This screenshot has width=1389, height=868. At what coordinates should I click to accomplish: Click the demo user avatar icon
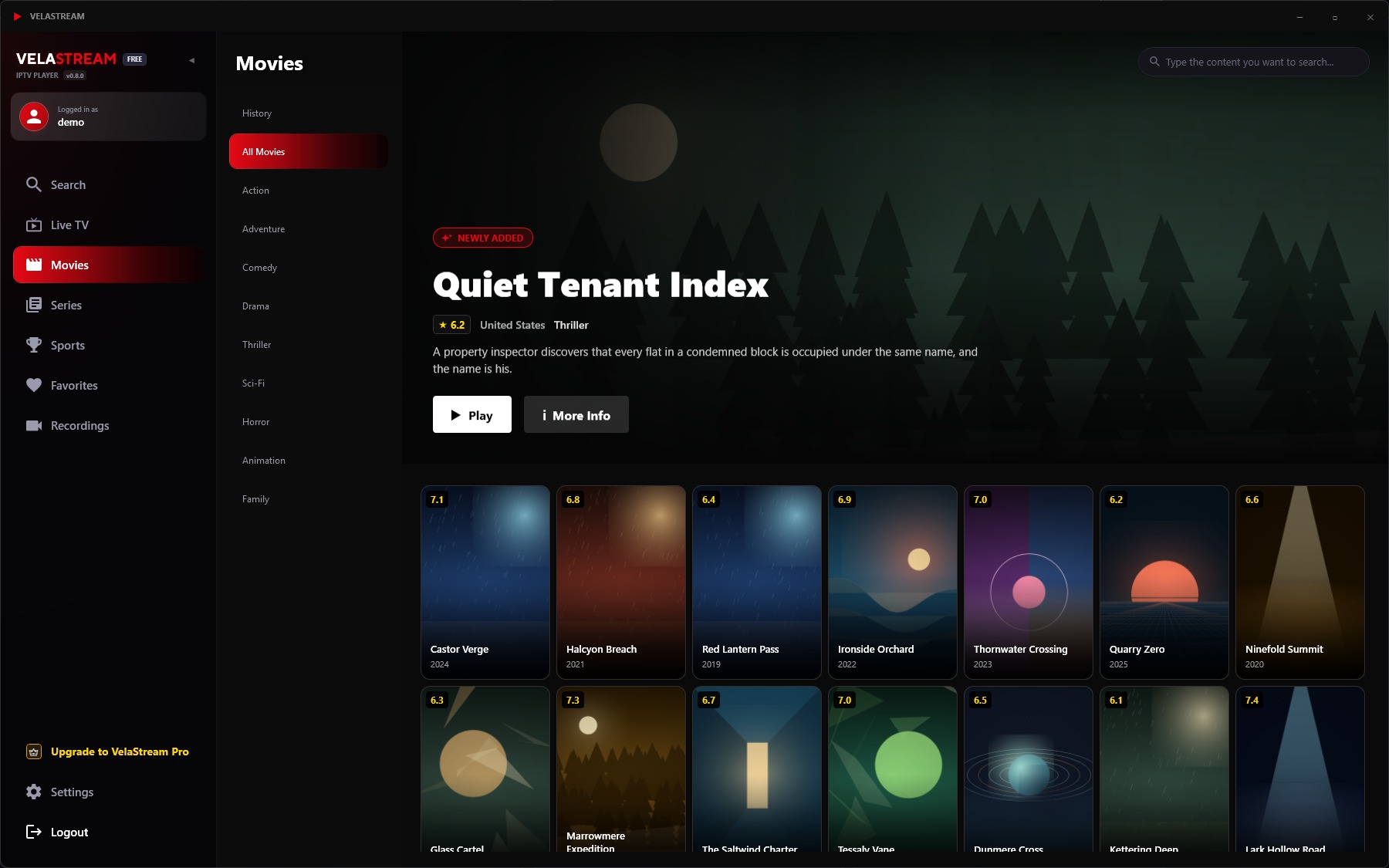(x=34, y=117)
